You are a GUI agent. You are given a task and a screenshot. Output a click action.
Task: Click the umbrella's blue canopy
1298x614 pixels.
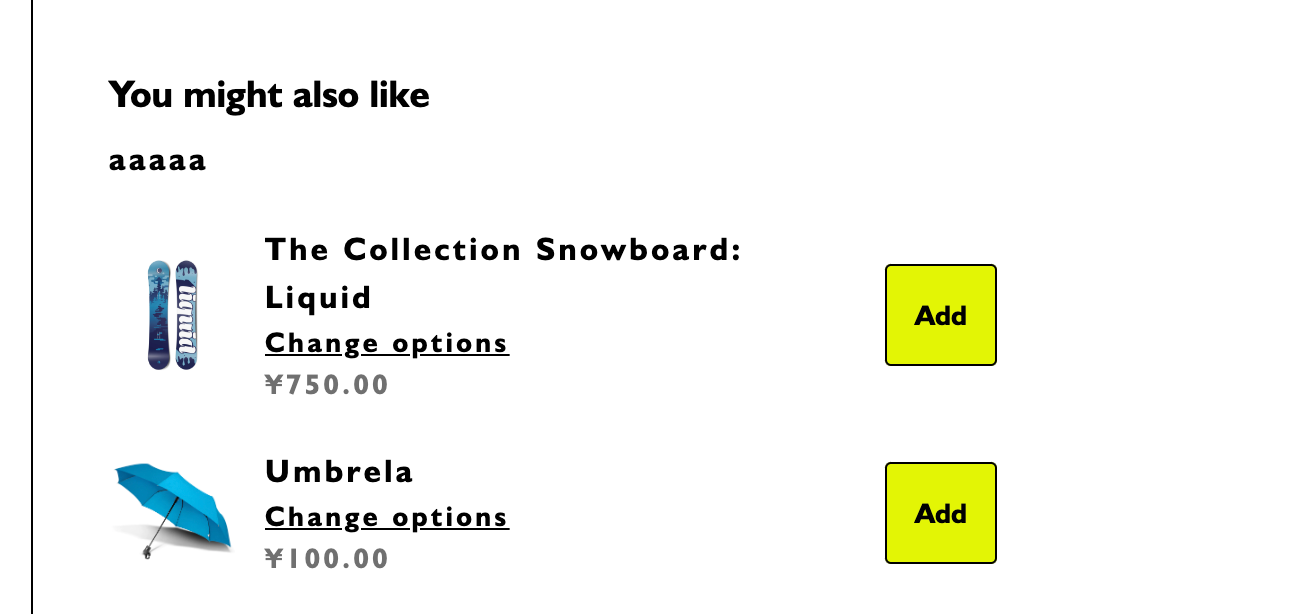(x=180, y=490)
